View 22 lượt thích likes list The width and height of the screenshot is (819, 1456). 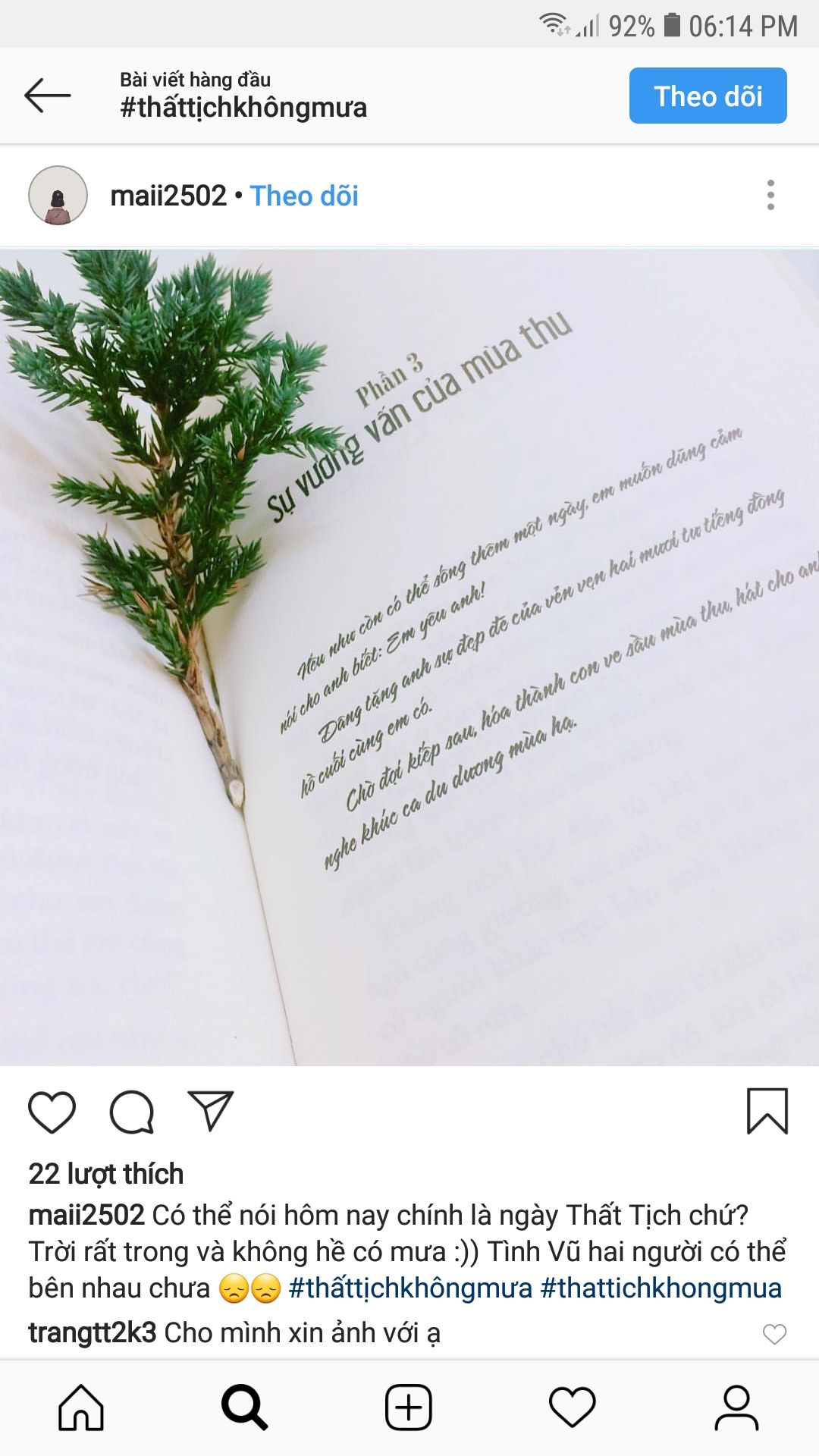pyautogui.click(x=106, y=1174)
